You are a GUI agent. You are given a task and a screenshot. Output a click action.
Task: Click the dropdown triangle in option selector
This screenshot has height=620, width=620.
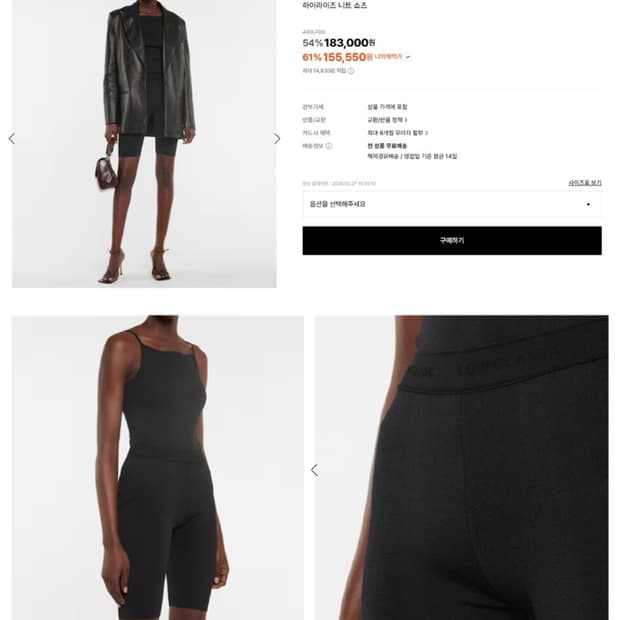click(588, 204)
